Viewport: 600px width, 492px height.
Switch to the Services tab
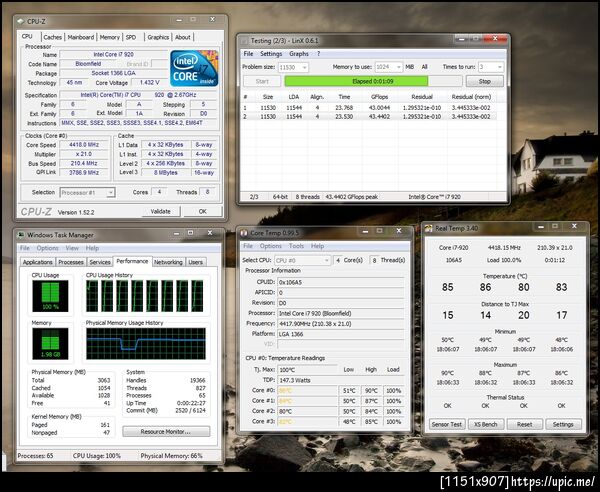100,262
